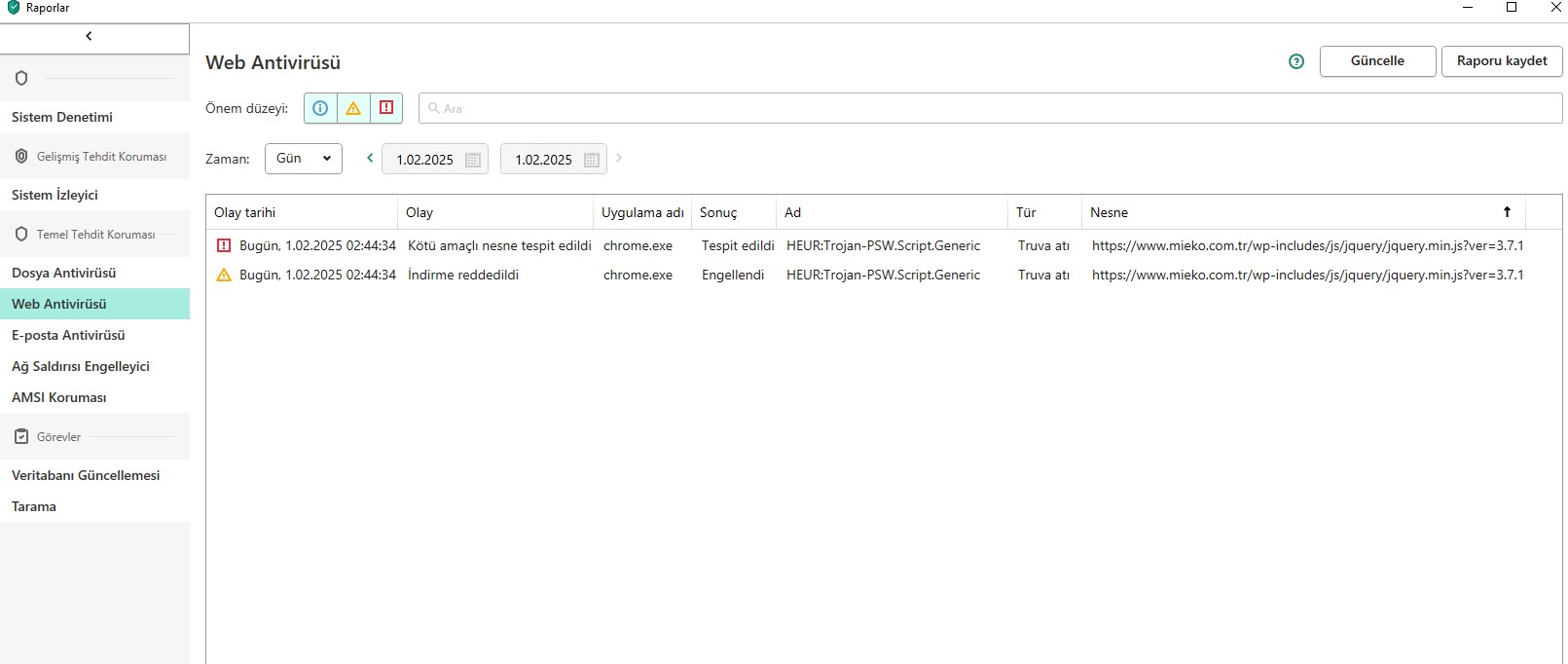1568x664 pixels.
Task: Open the green help question mark icon
Action: point(1295,61)
